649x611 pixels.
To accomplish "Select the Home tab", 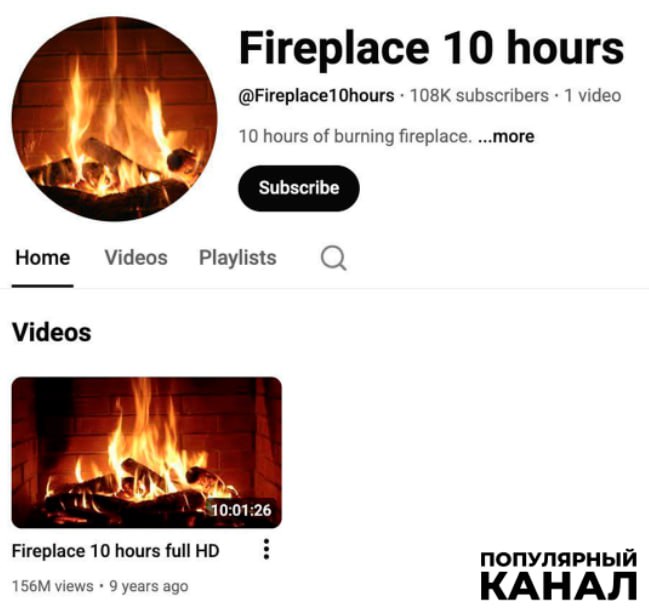I will [43, 257].
